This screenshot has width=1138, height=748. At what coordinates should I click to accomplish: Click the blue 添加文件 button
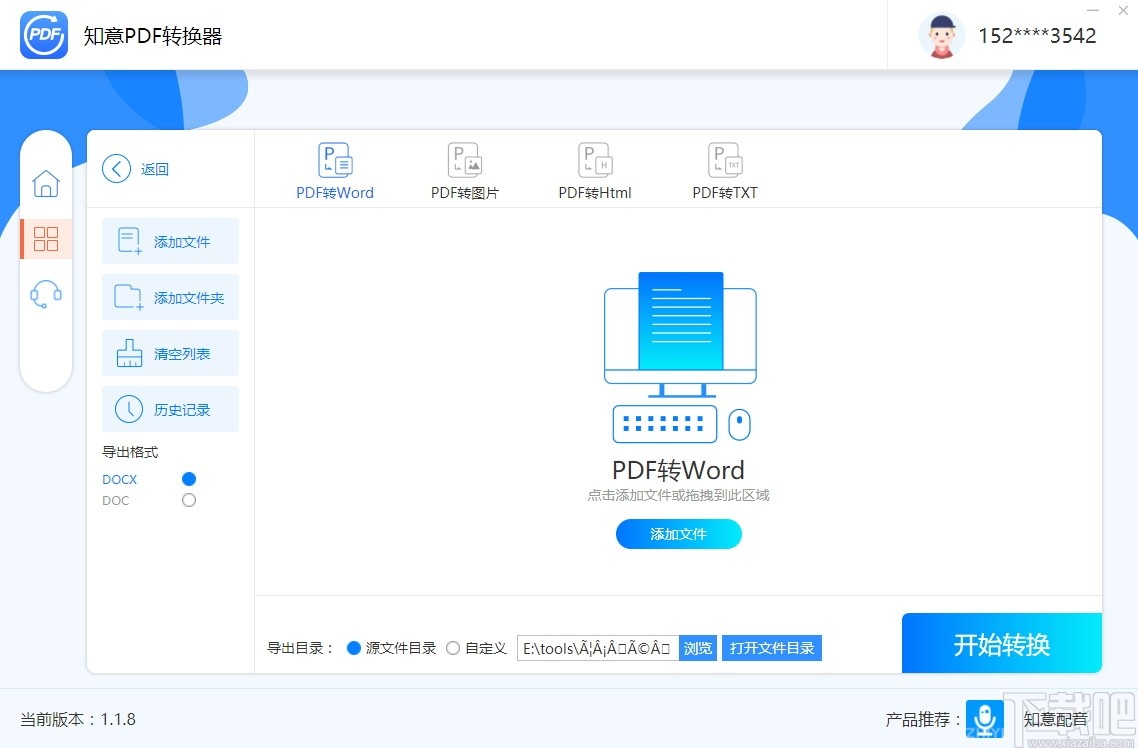pyautogui.click(x=678, y=534)
